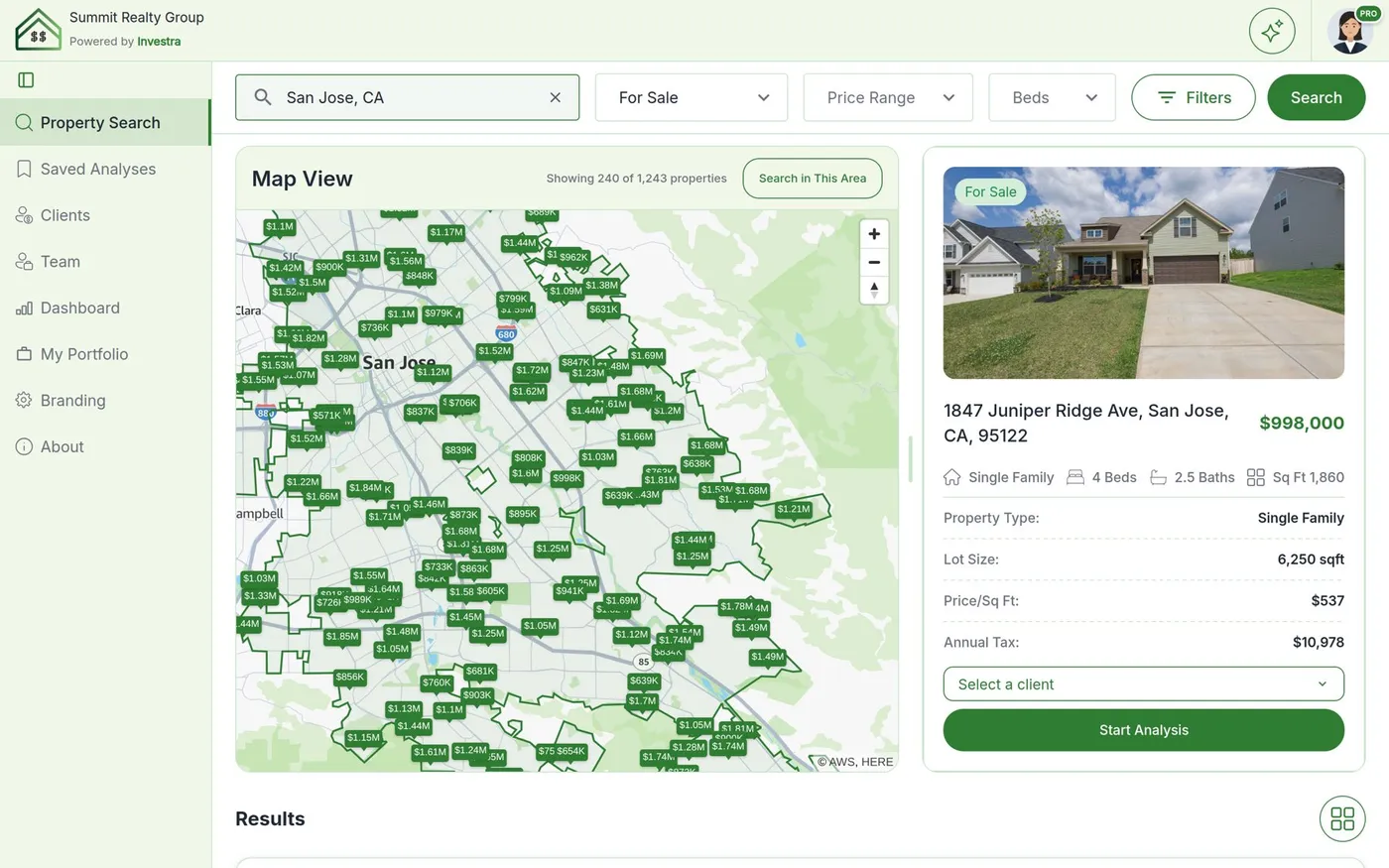Click the 2.5 Baths bathtub icon
The height and width of the screenshot is (868, 1389).
[1158, 477]
